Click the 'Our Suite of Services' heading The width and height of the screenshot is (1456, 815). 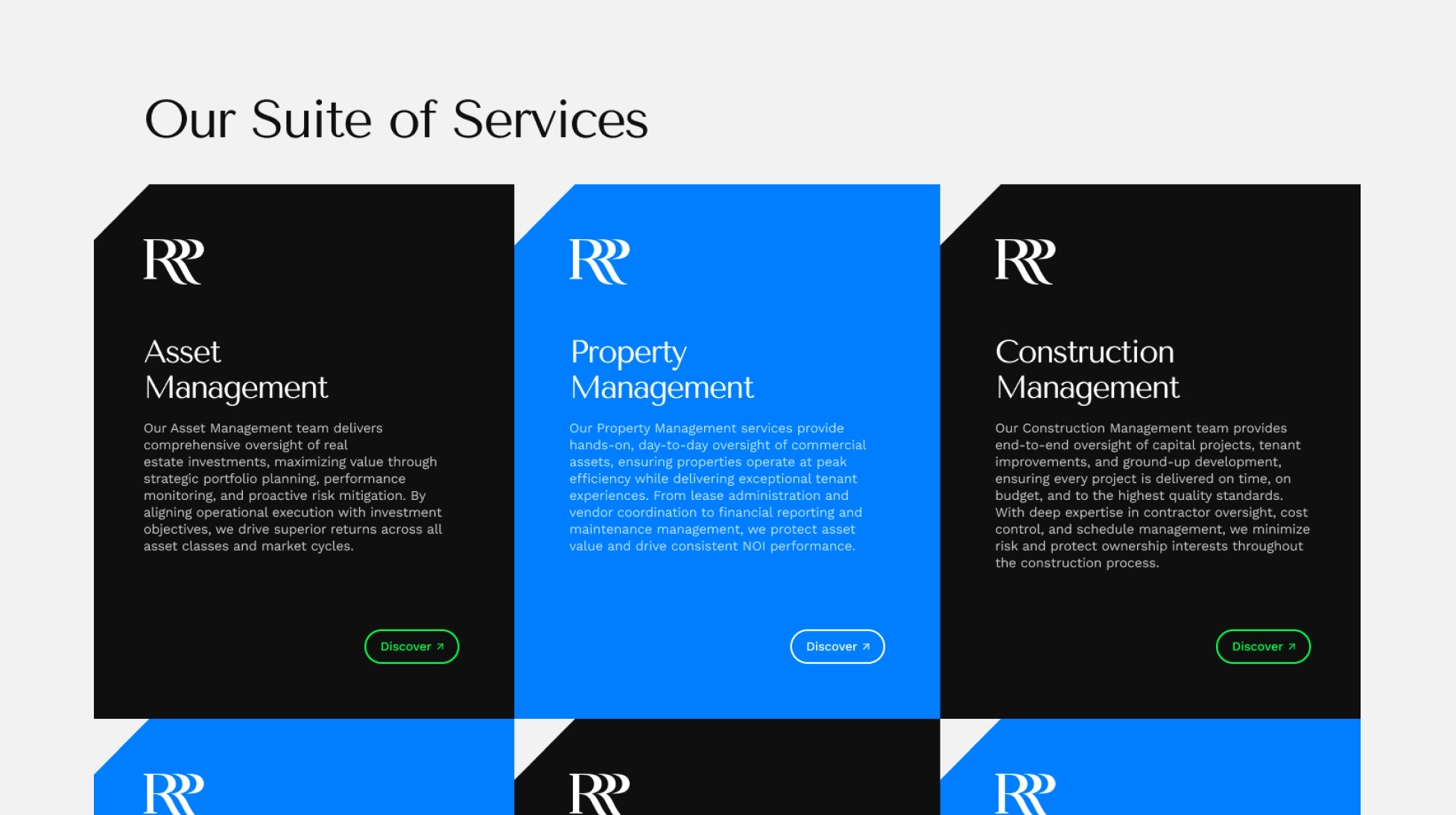396,119
